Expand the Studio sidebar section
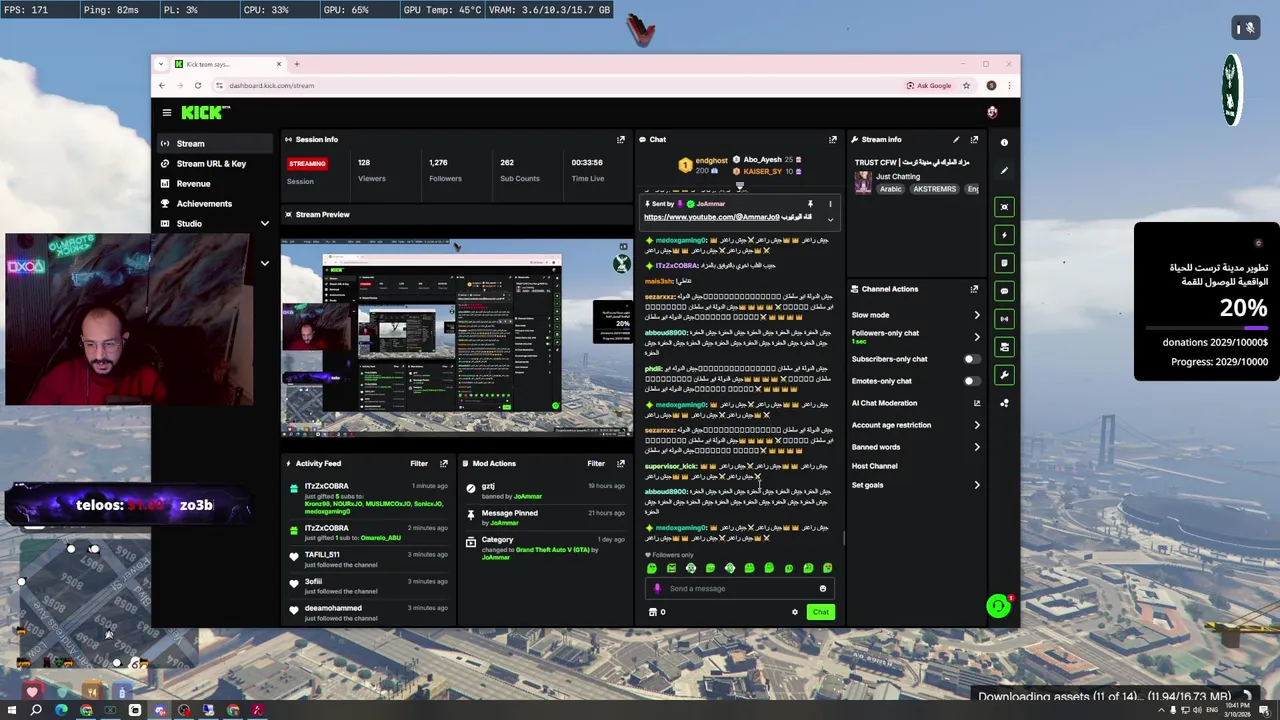Image resolution: width=1280 pixels, height=720 pixels. click(x=264, y=224)
